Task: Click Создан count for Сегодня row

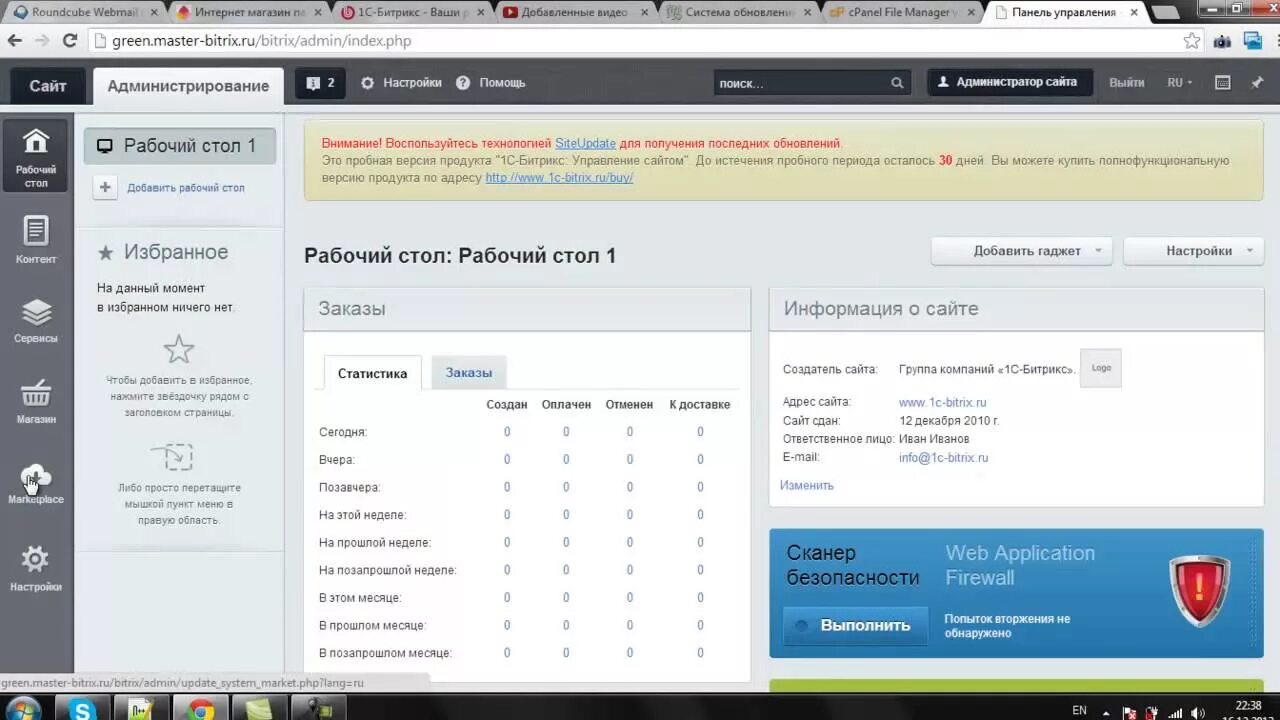Action: pos(507,432)
